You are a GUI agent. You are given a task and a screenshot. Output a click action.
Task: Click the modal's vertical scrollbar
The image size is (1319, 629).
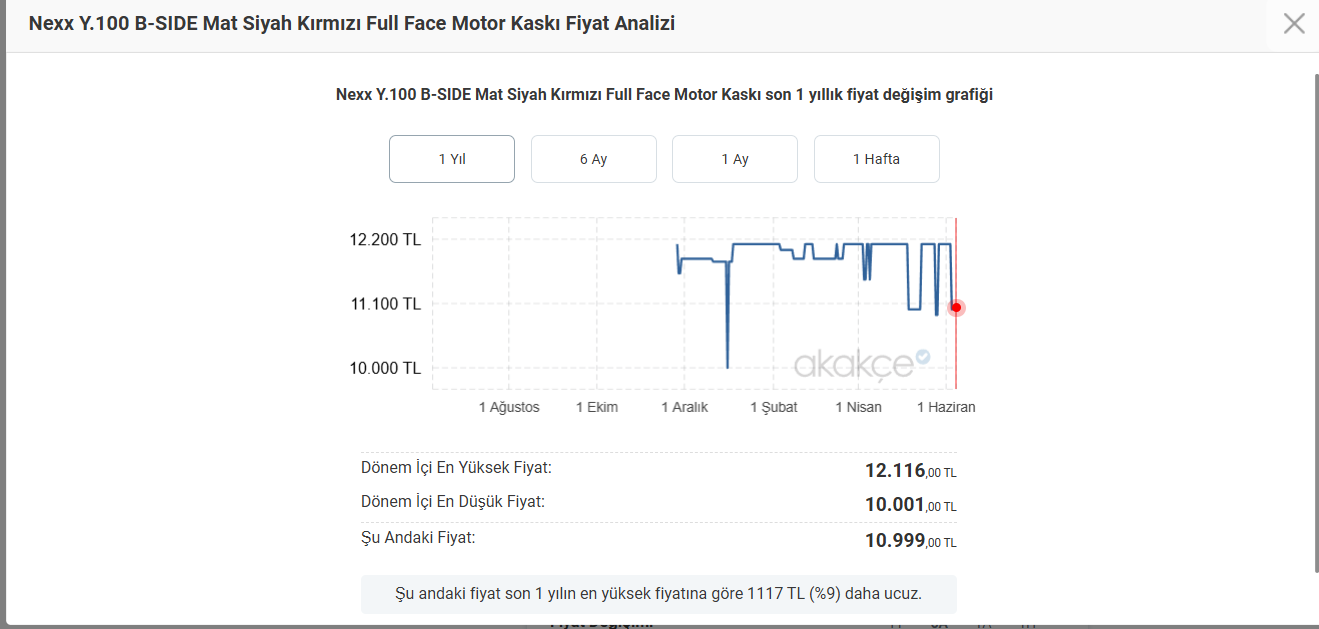click(1314, 320)
